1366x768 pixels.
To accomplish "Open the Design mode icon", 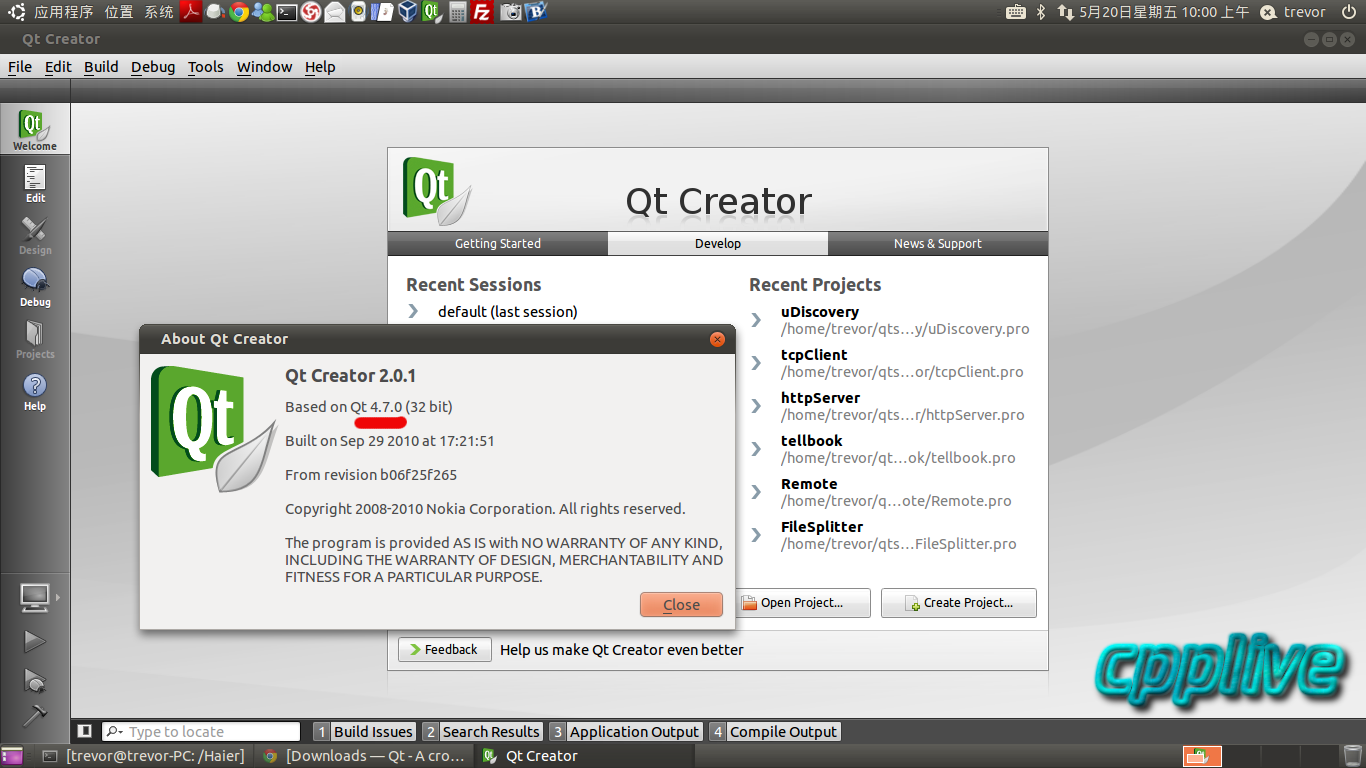I will pyautogui.click(x=35, y=235).
